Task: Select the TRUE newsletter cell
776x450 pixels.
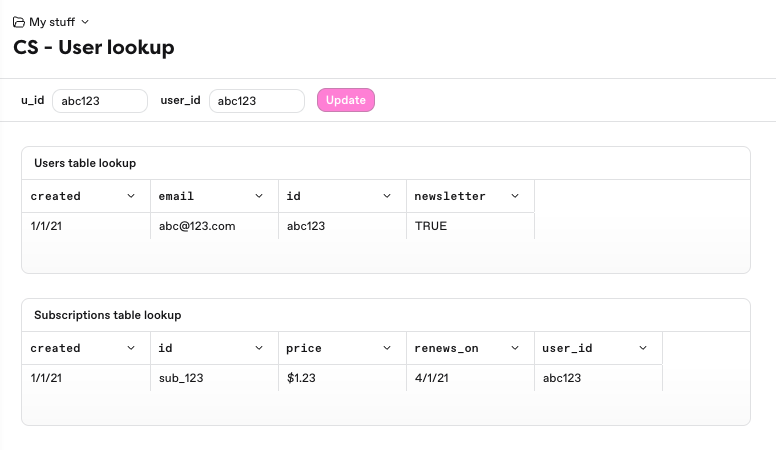Action: 471,226
